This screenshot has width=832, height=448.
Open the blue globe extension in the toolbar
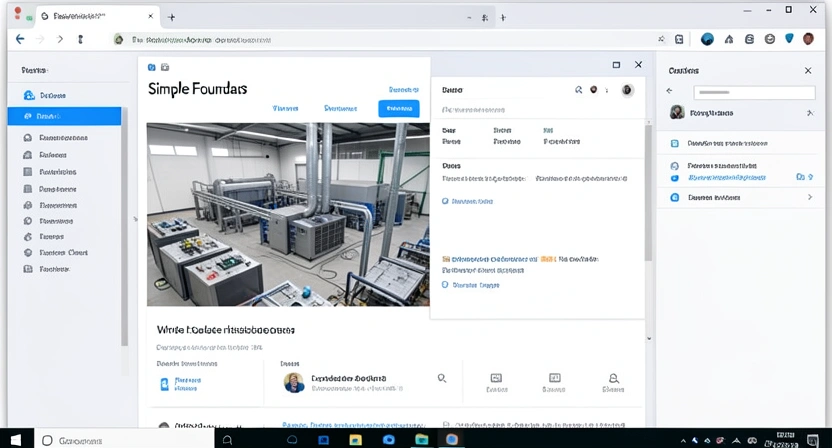pyautogui.click(x=707, y=39)
